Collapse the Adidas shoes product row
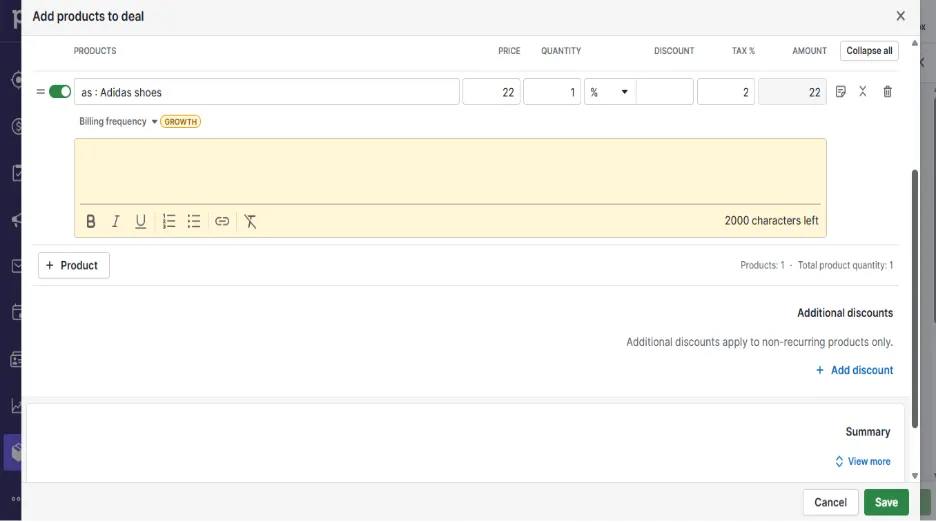This screenshot has height=522, width=936. pyautogui.click(x=863, y=91)
